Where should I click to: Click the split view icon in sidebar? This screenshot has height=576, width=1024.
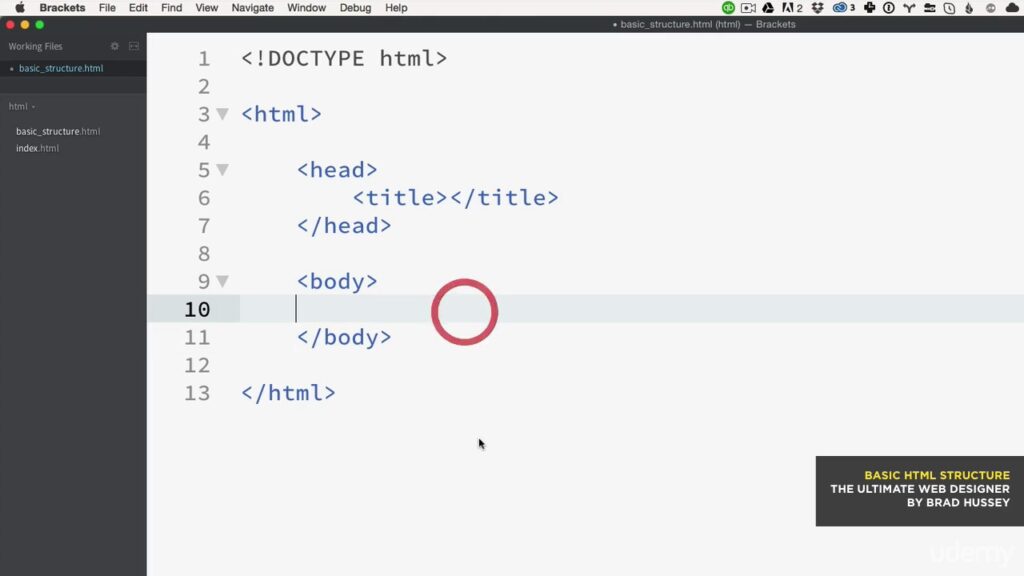tap(134, 46)
